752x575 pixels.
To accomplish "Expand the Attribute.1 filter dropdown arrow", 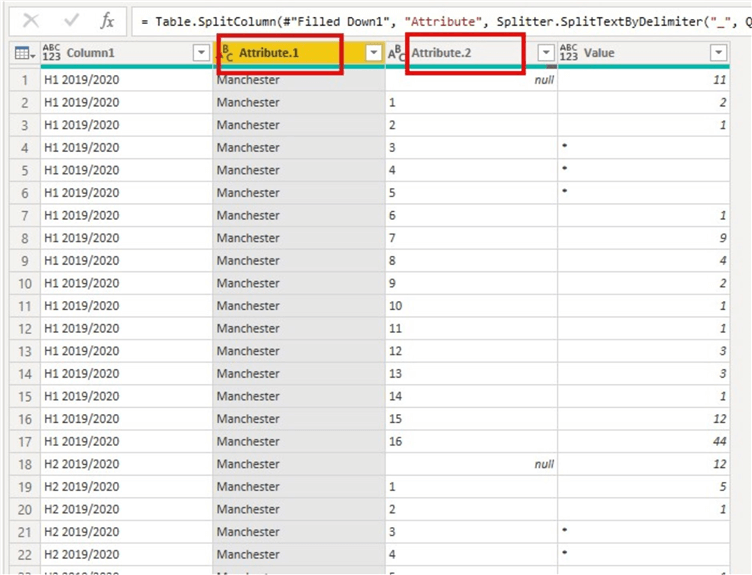I will (x=373, y=53).
